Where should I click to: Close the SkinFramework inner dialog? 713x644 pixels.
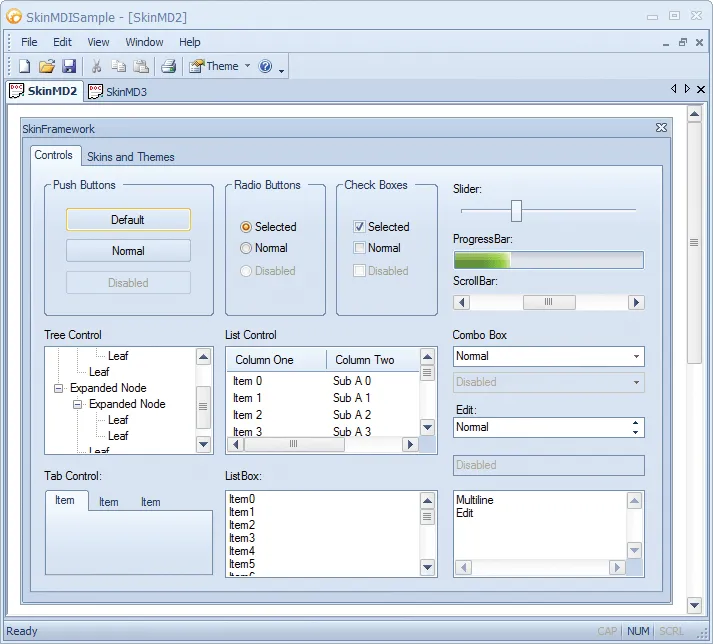tap(662, 128)
